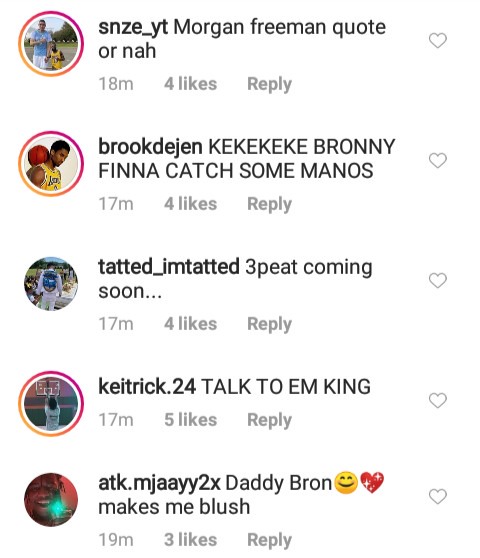Open the keitrick.24 username link
The image size is (480, 558).
tap(147, 387)
